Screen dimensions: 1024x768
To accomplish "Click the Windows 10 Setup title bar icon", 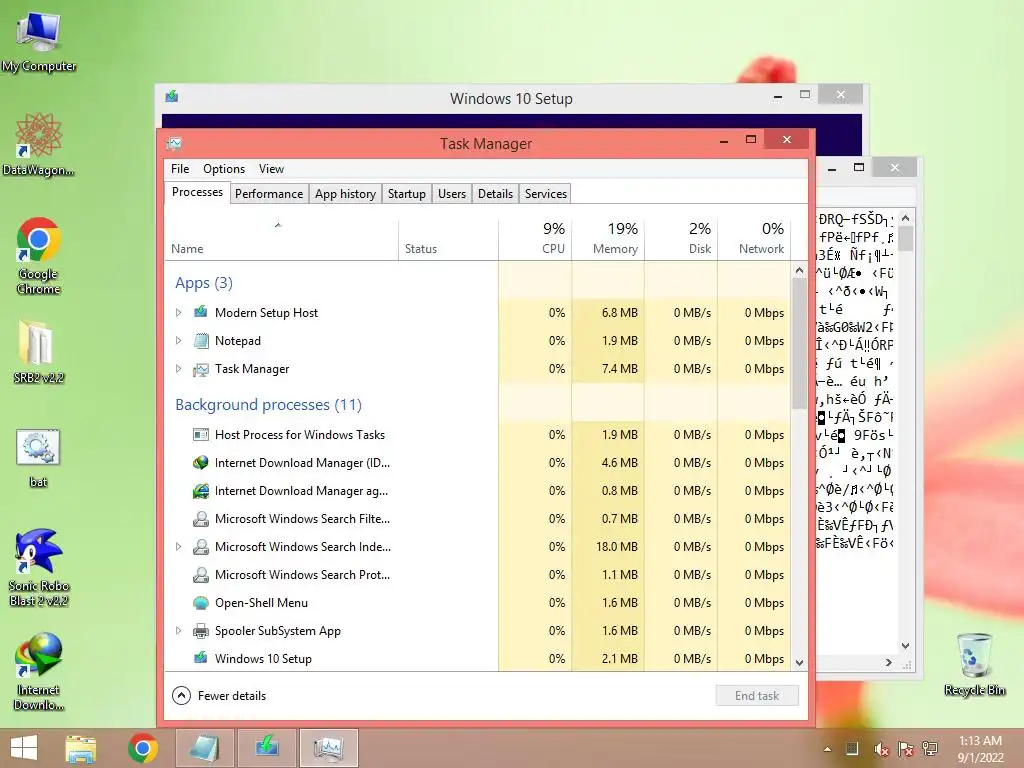I will 172,97.
